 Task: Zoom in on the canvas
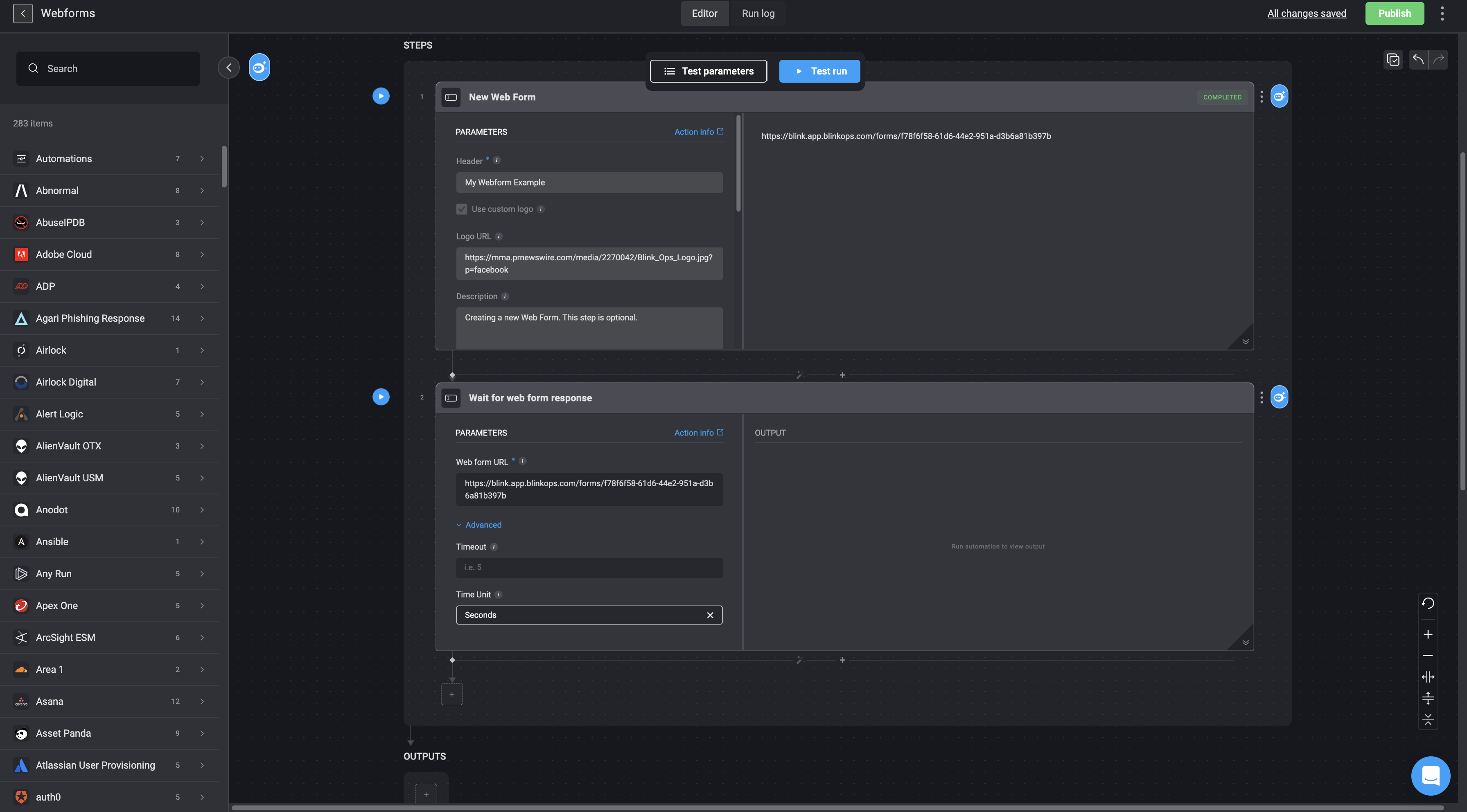(1428, 634)
